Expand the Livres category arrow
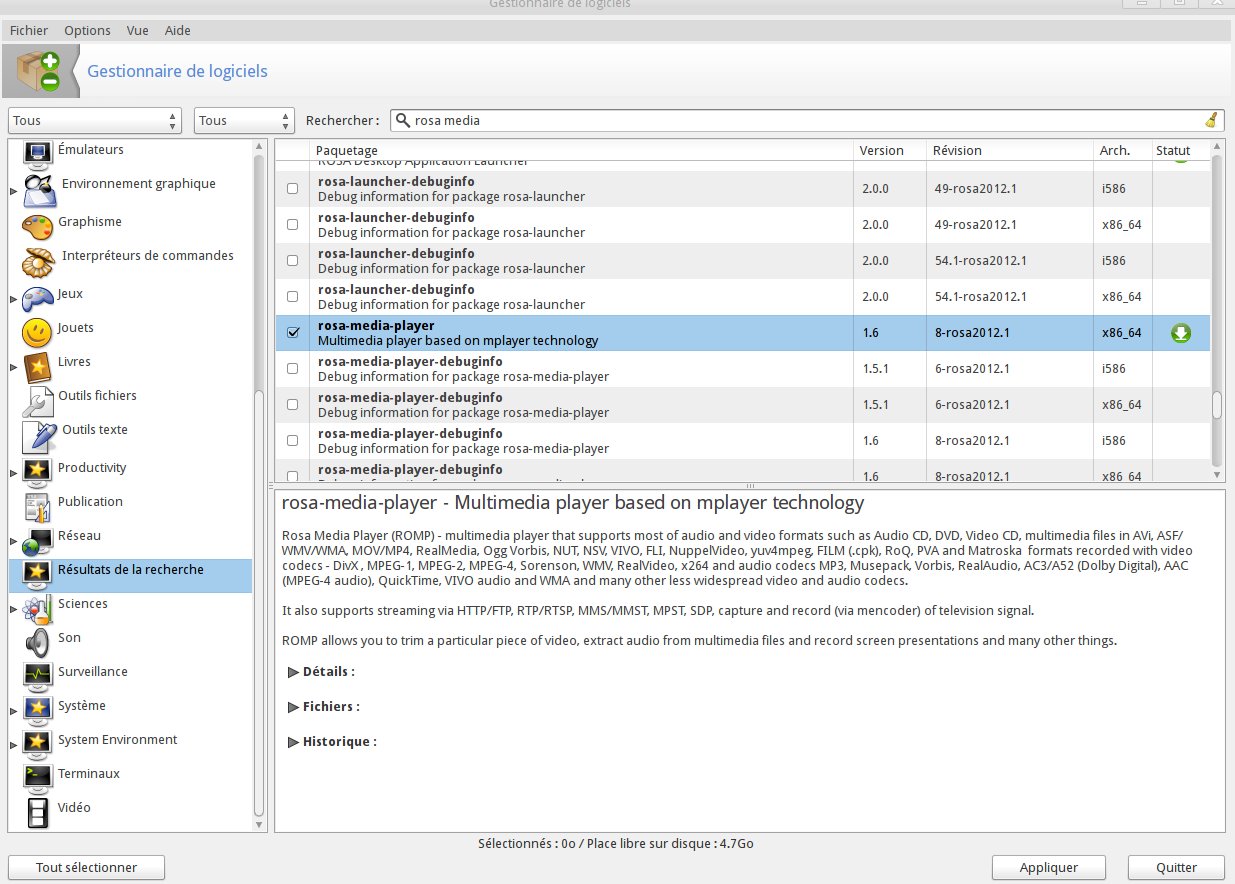Screen dimensions: 1235x884 pyautogui.click(x=14, y=367)
